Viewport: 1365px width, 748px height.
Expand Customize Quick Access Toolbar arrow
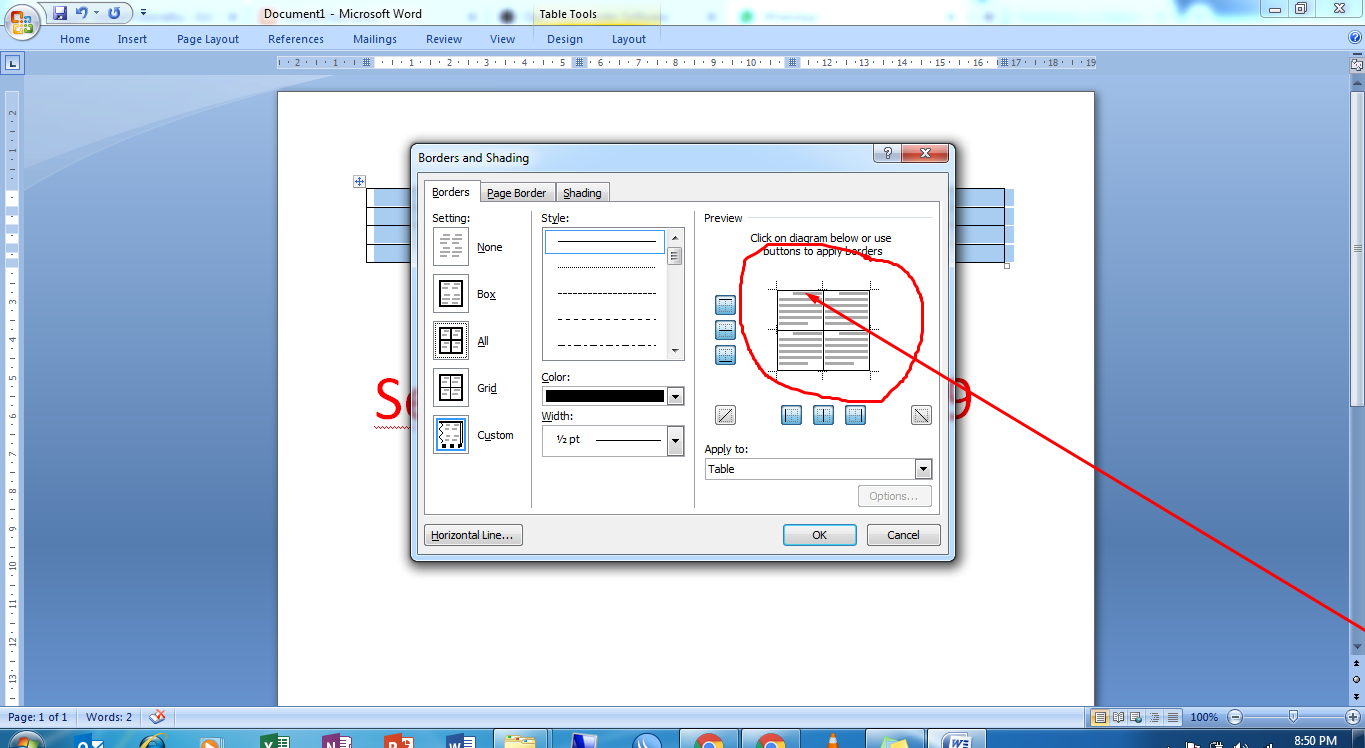coord(143,13)
